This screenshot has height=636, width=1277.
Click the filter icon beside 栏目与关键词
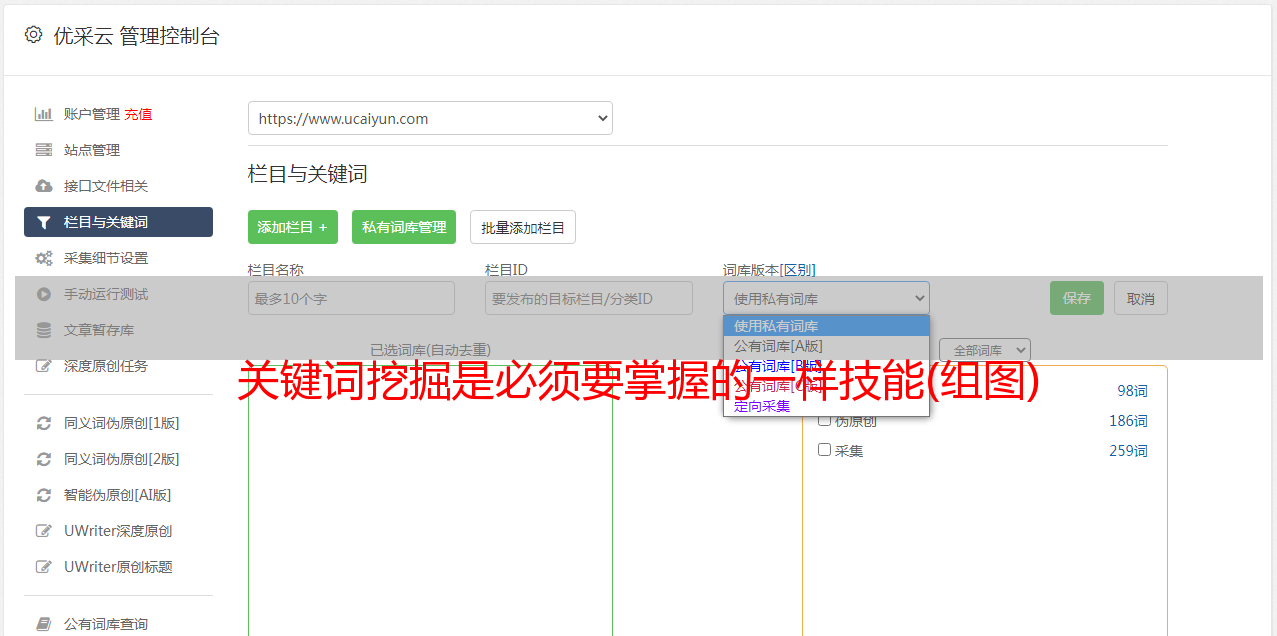tap(43, 222)
